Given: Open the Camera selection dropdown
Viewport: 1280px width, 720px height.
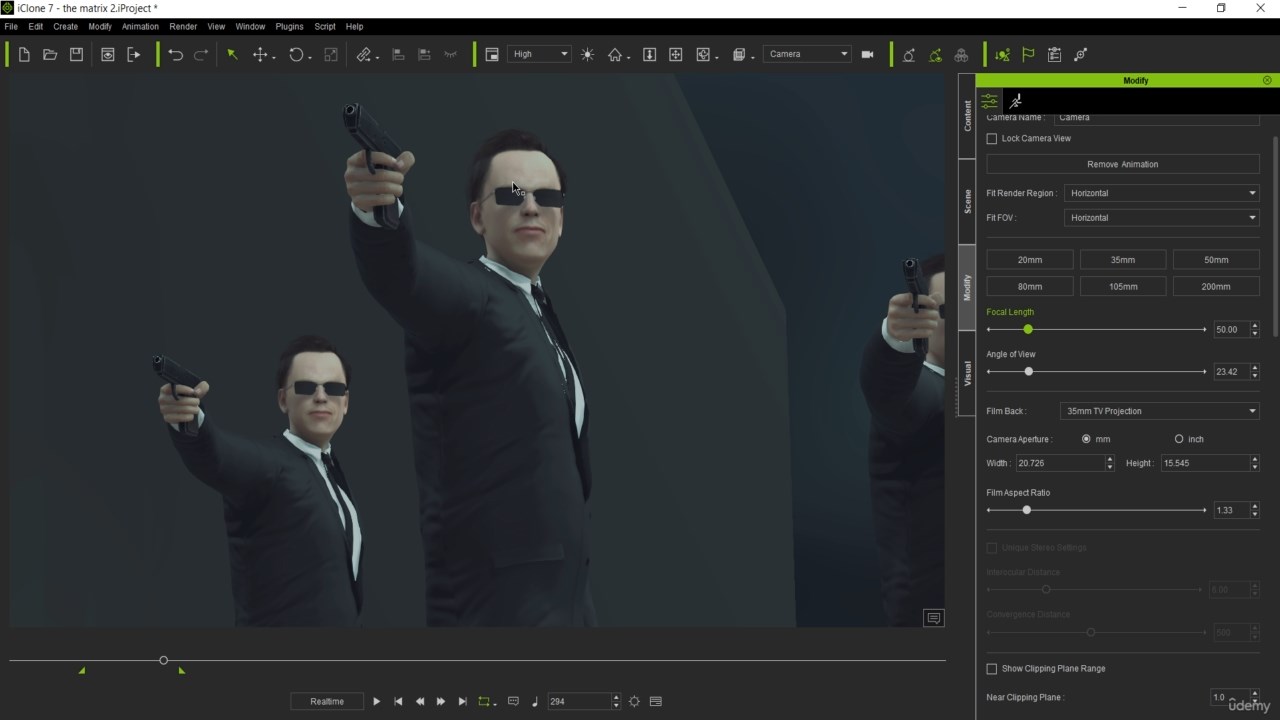Looking at the screenshot, I should pos(808,54).
